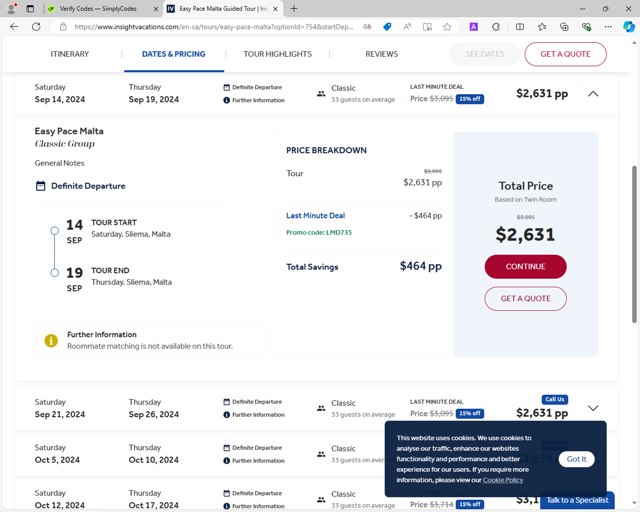Screen dimensions: 640x512
Task: Open Copilot sidebar icon
Action: click(x=629, y=27)
